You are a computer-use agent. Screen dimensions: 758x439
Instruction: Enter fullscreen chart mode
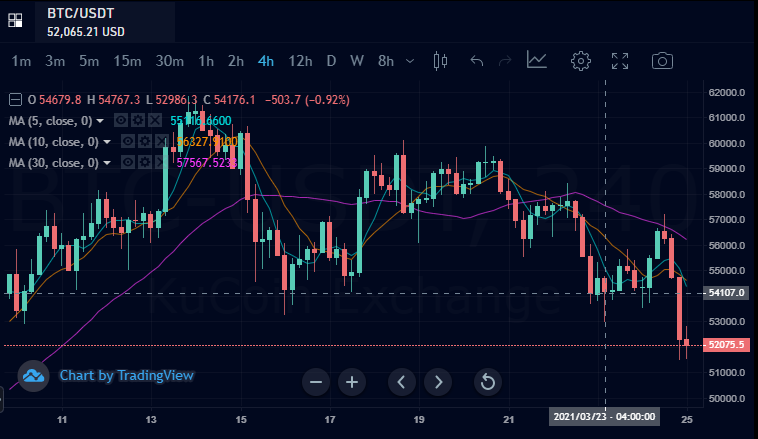click(620, 61)
